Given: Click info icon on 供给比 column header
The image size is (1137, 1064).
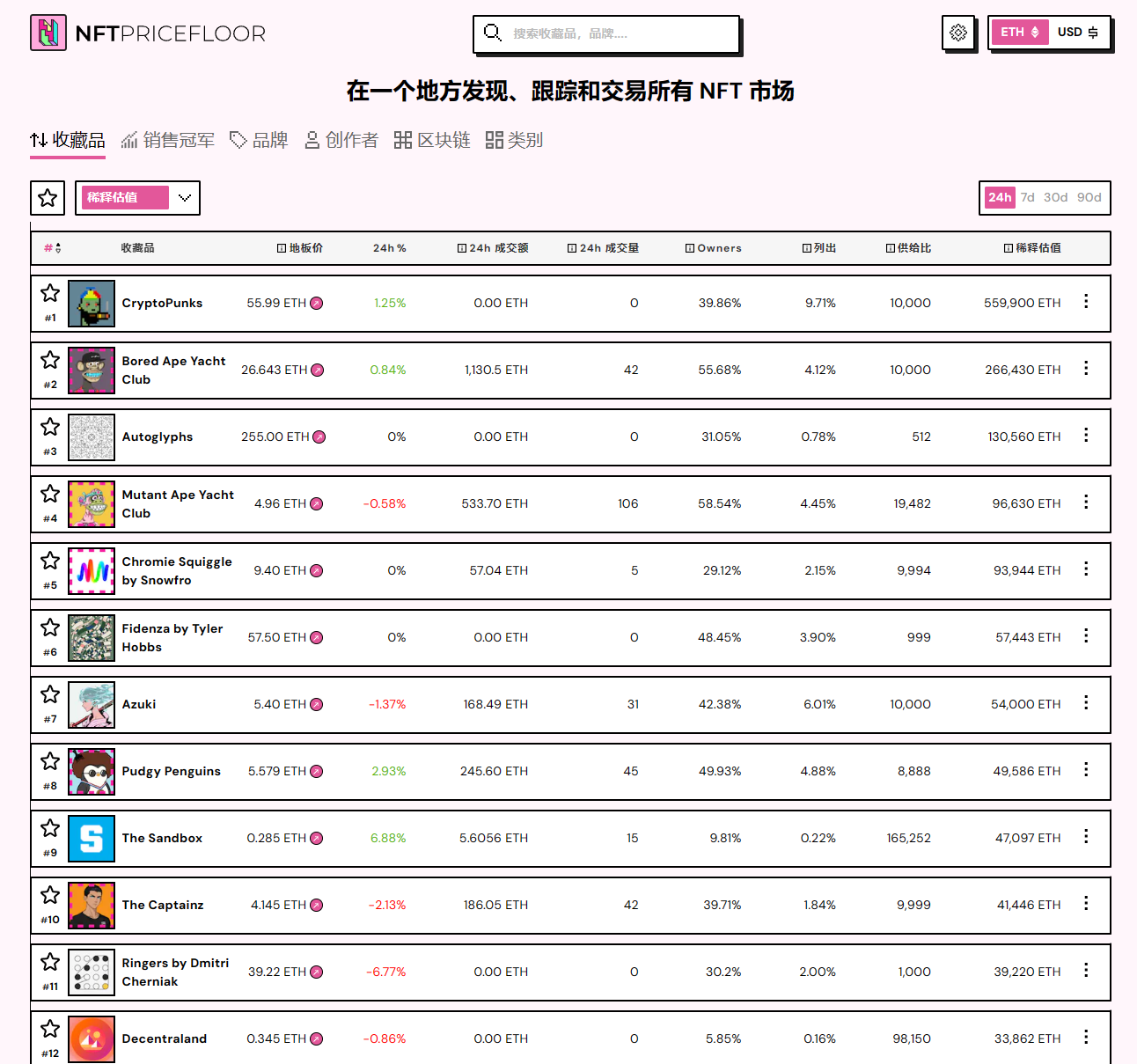Looking at the screenshot, I should [x=891, y=248].
